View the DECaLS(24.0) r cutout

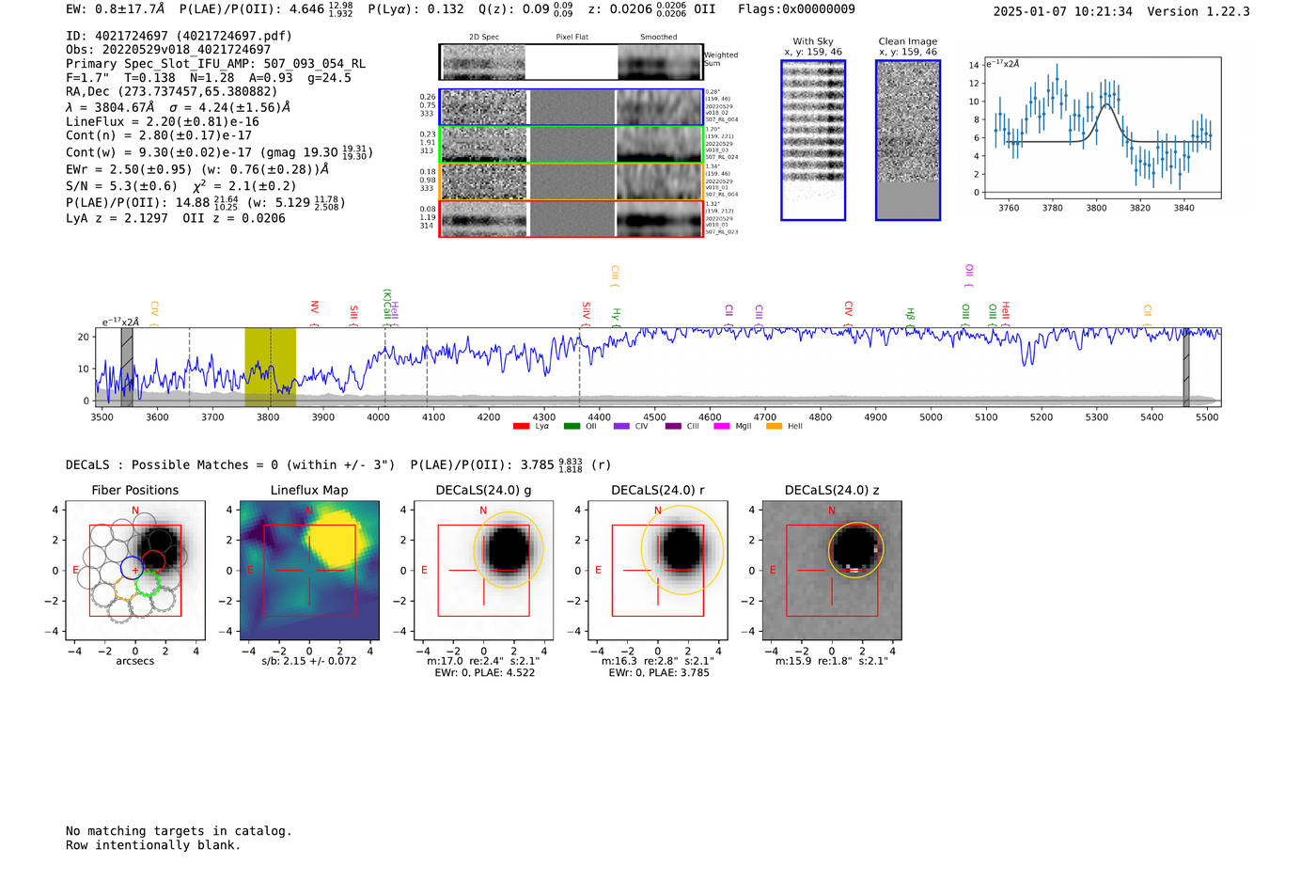pyautogui.click(x=658, y=571)
